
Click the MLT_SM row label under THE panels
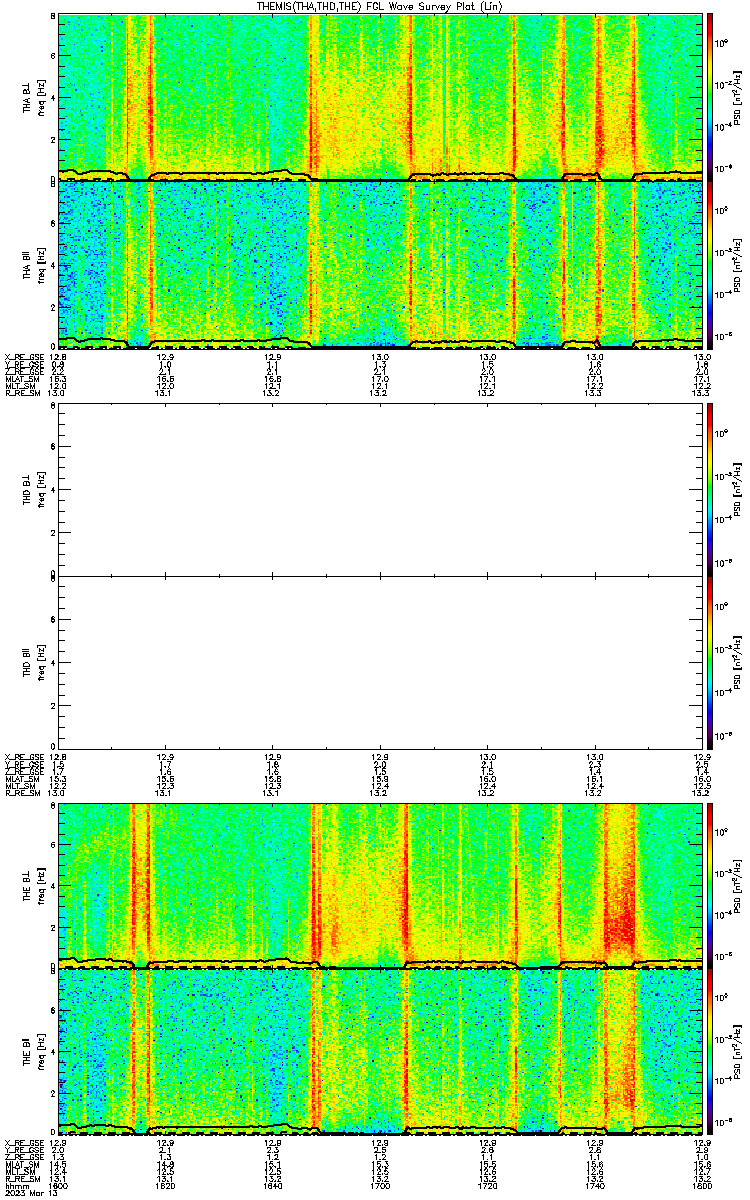(19, 1173)
